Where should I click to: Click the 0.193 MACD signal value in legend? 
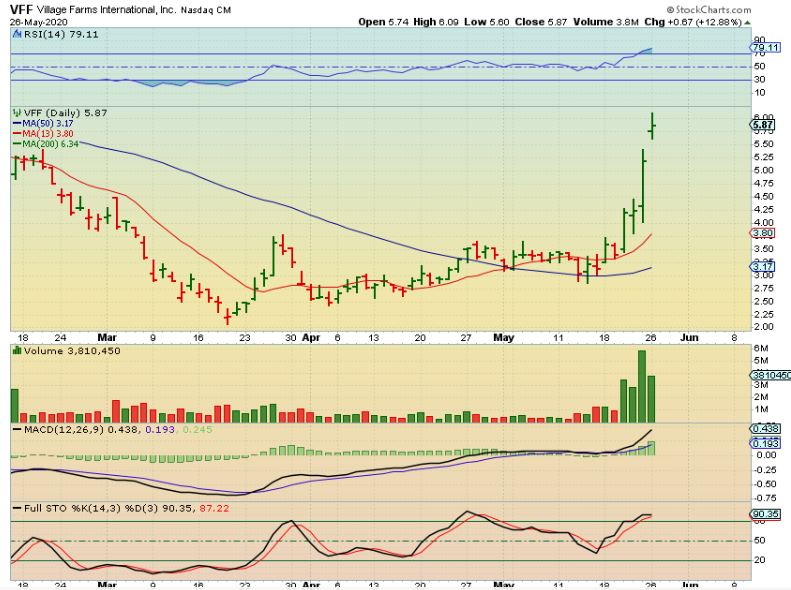pyautogui.click(x=160, y=430)
